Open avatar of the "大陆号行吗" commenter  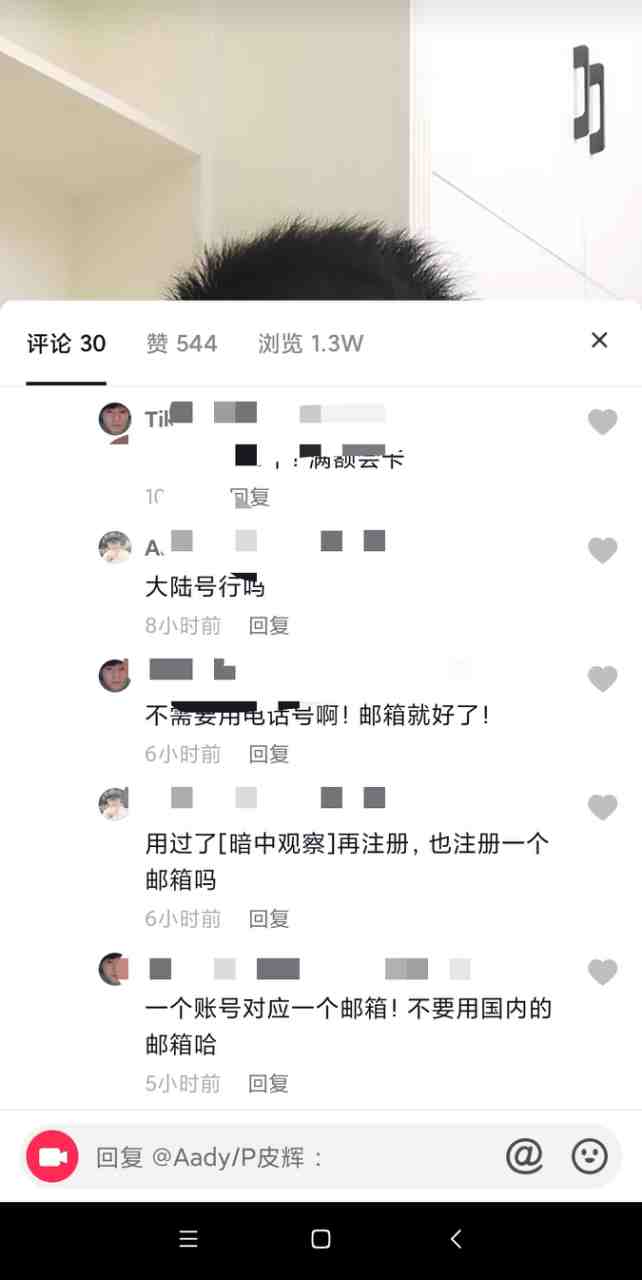(x=115, y=547)
